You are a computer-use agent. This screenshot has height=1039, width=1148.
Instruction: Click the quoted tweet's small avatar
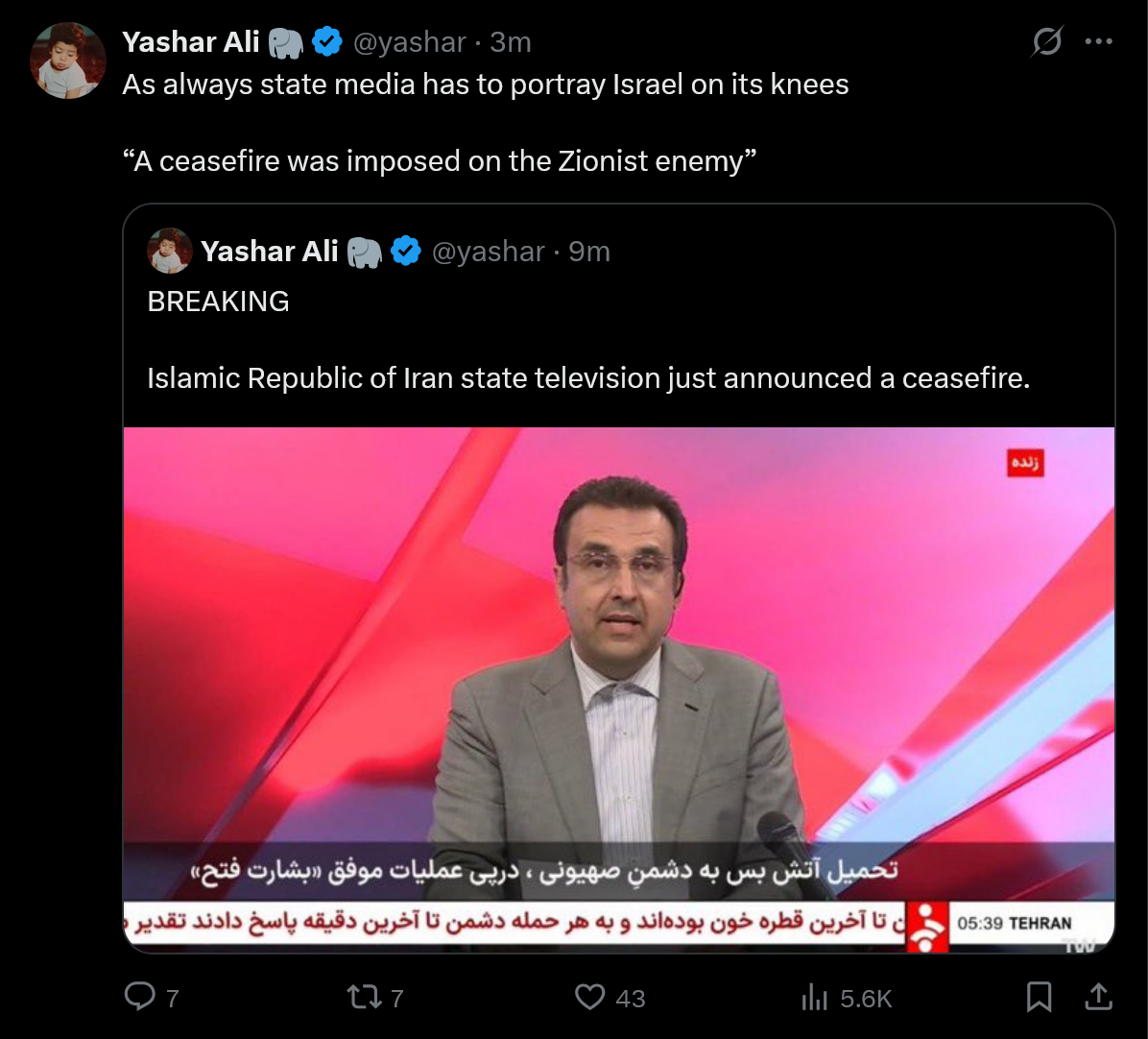170,252
